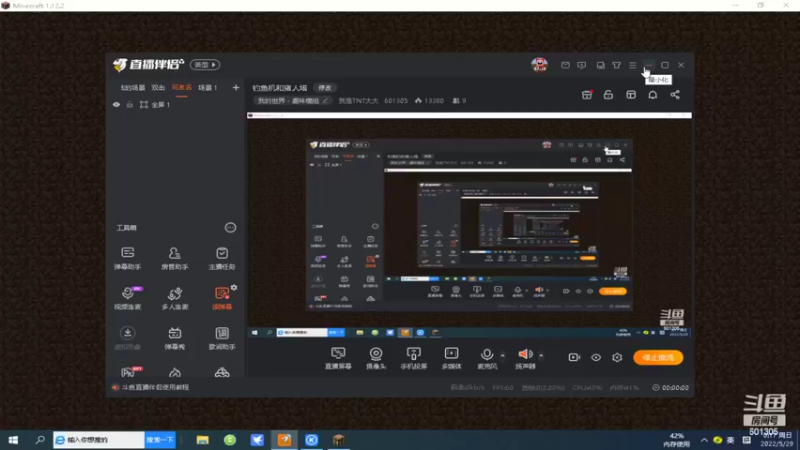Click the padlock icon in header
Image resolution: width=800 pixels, height=450 pixels.
pos(608,95)
